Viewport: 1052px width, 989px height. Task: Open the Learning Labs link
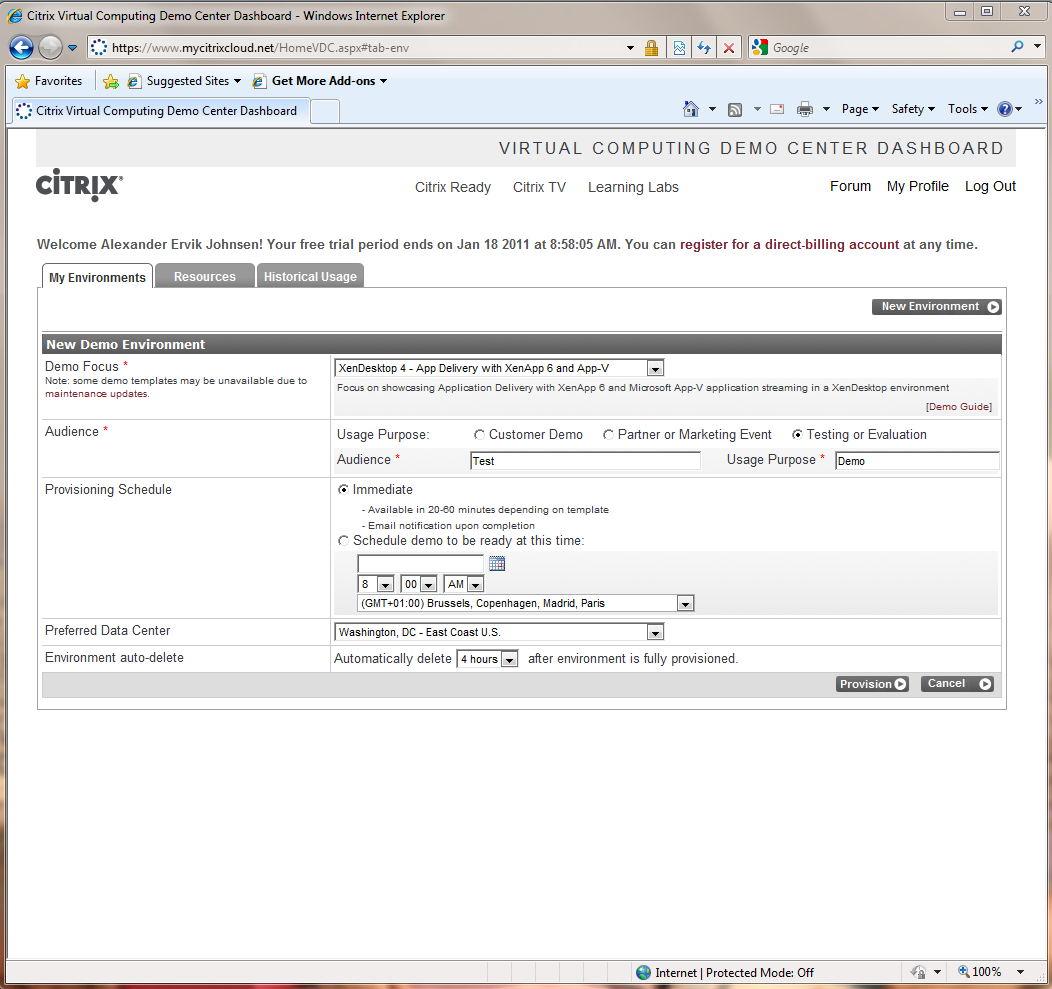pos(633,187)
